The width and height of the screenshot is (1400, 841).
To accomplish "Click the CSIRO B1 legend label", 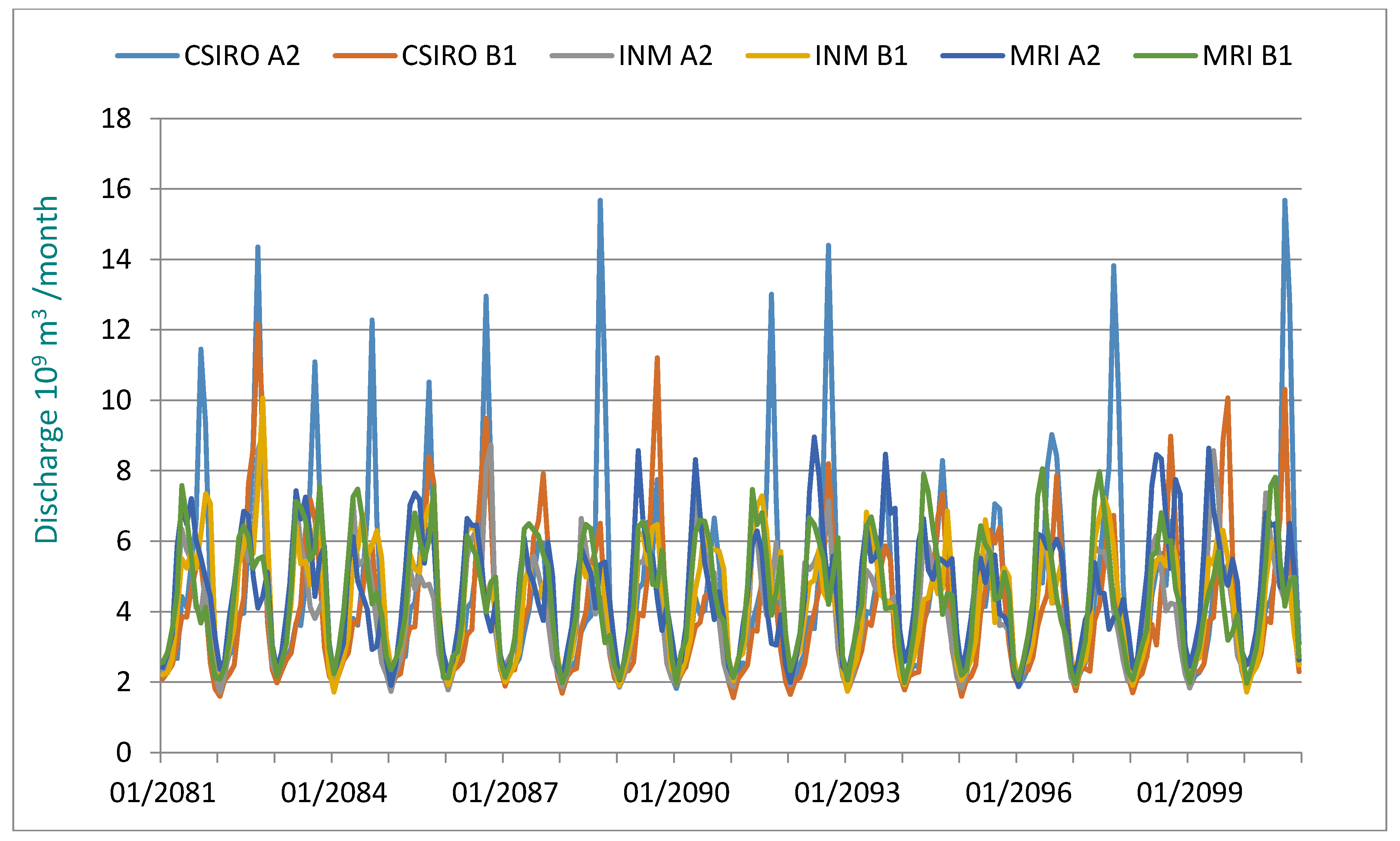I will [x=459, y=56].
